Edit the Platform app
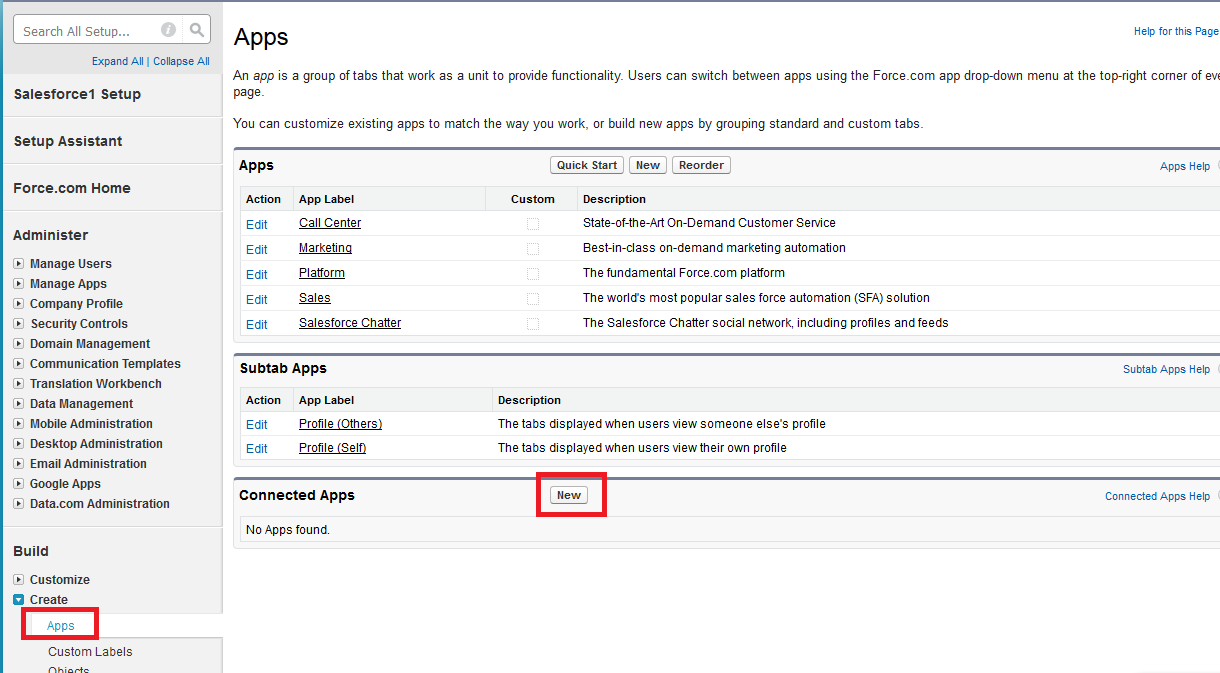 click(x=257, y=275)
